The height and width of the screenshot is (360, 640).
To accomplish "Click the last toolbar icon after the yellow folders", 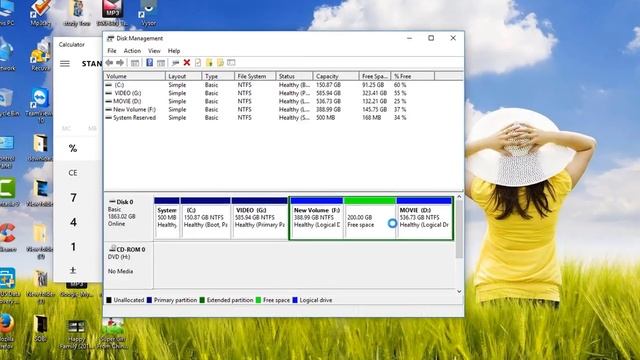I will point(231,62).
